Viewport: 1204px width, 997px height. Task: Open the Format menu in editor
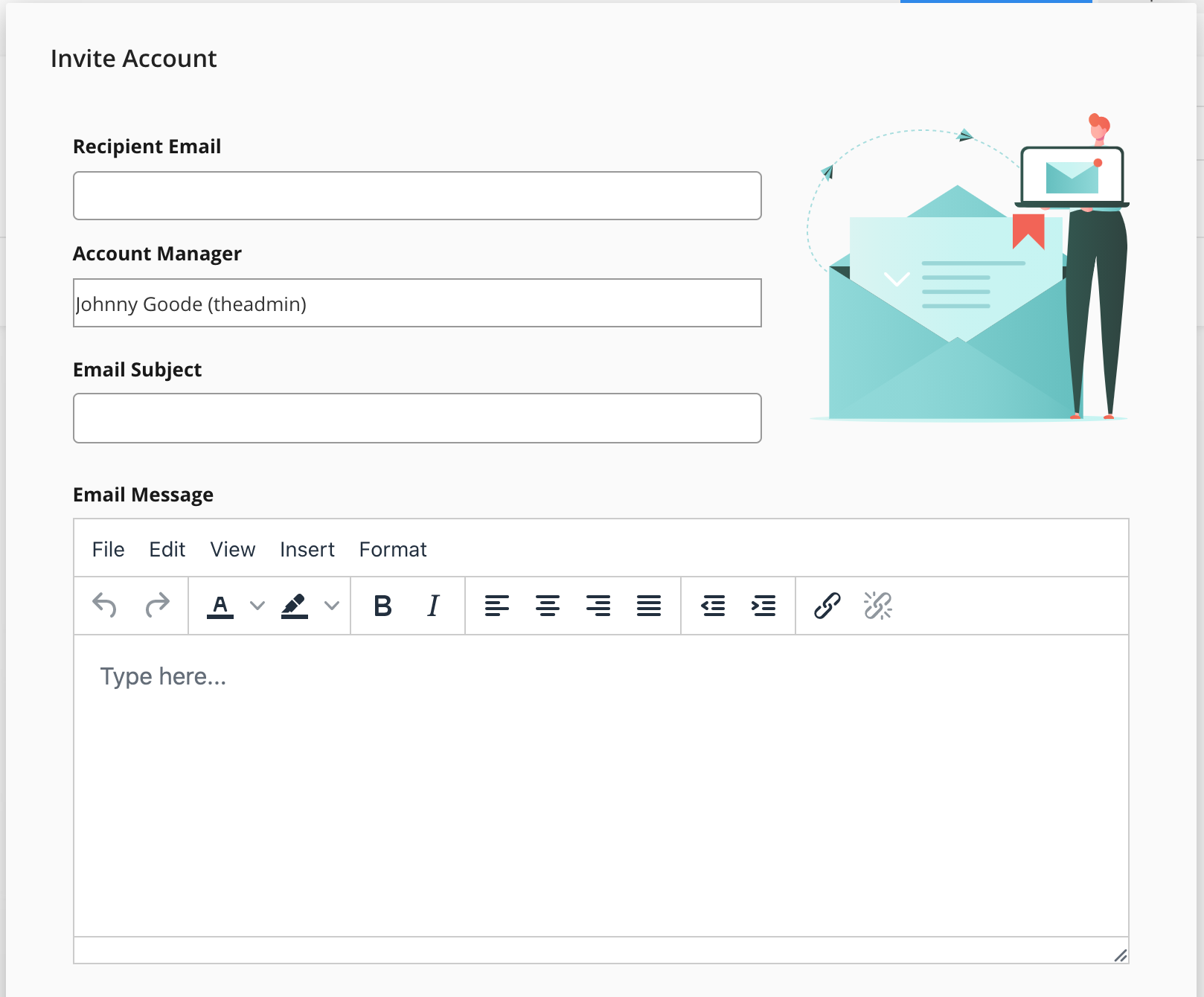point(393,550)
